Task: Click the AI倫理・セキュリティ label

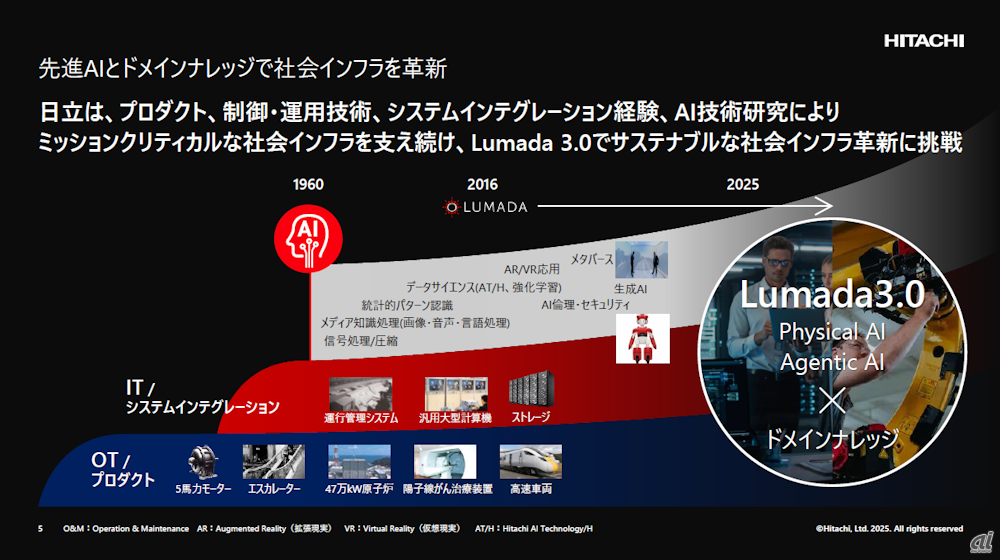Action: click(x=585, y=305)
